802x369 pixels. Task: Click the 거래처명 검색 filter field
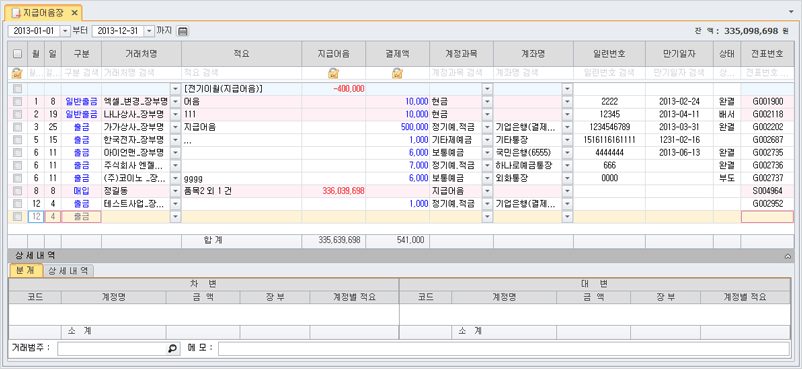[142, 73]
